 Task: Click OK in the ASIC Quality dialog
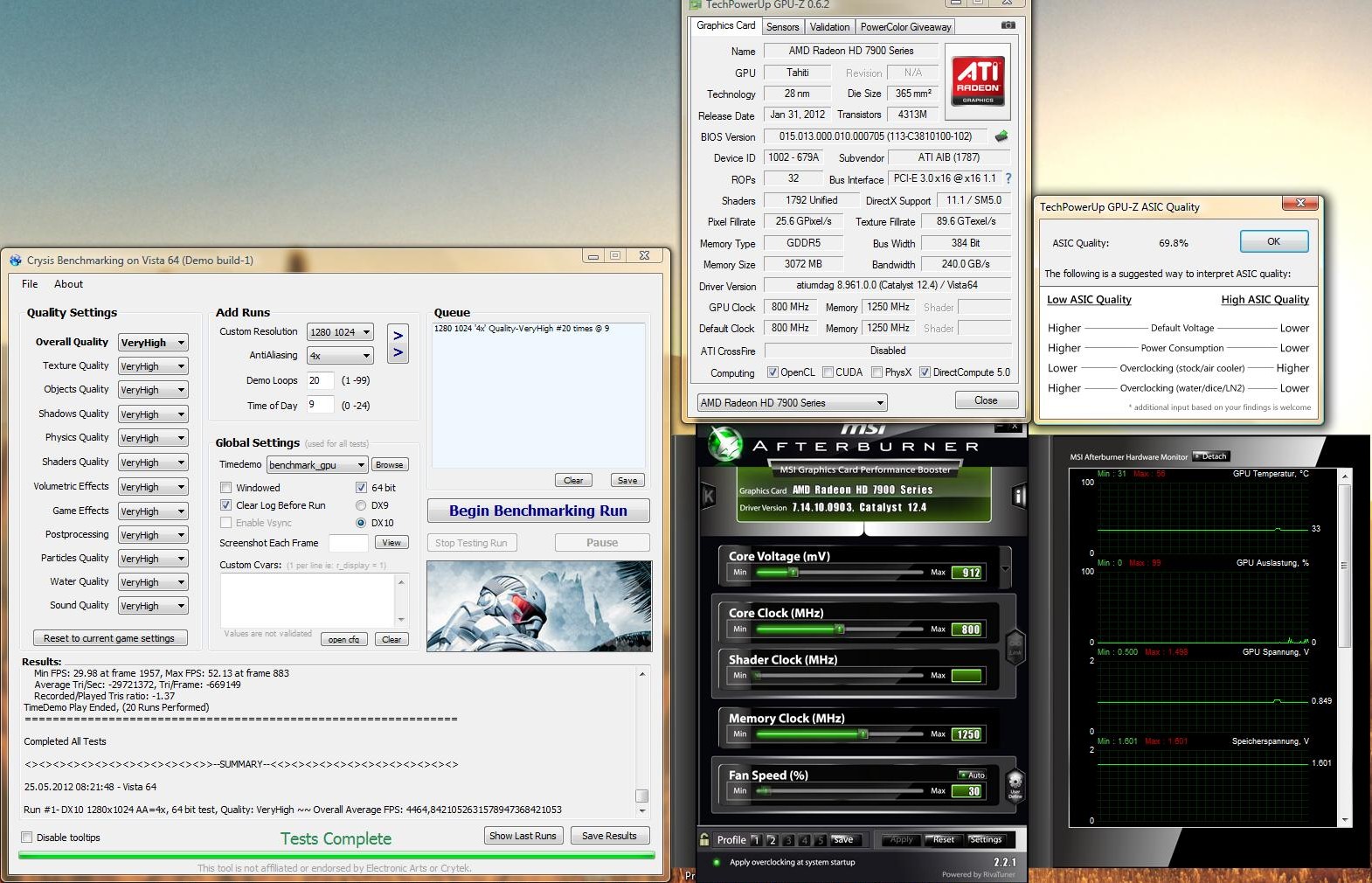[x=1274, y=241]
